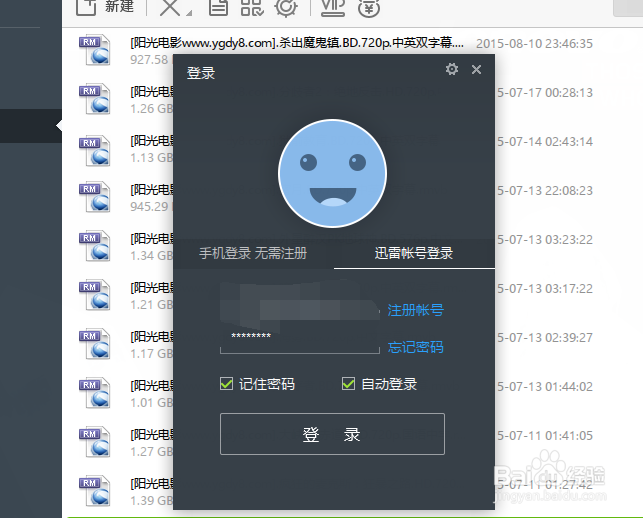Click the 登 录 login button
The height and width of the screenshot is (518, 643).
click(x=332, y=434)
